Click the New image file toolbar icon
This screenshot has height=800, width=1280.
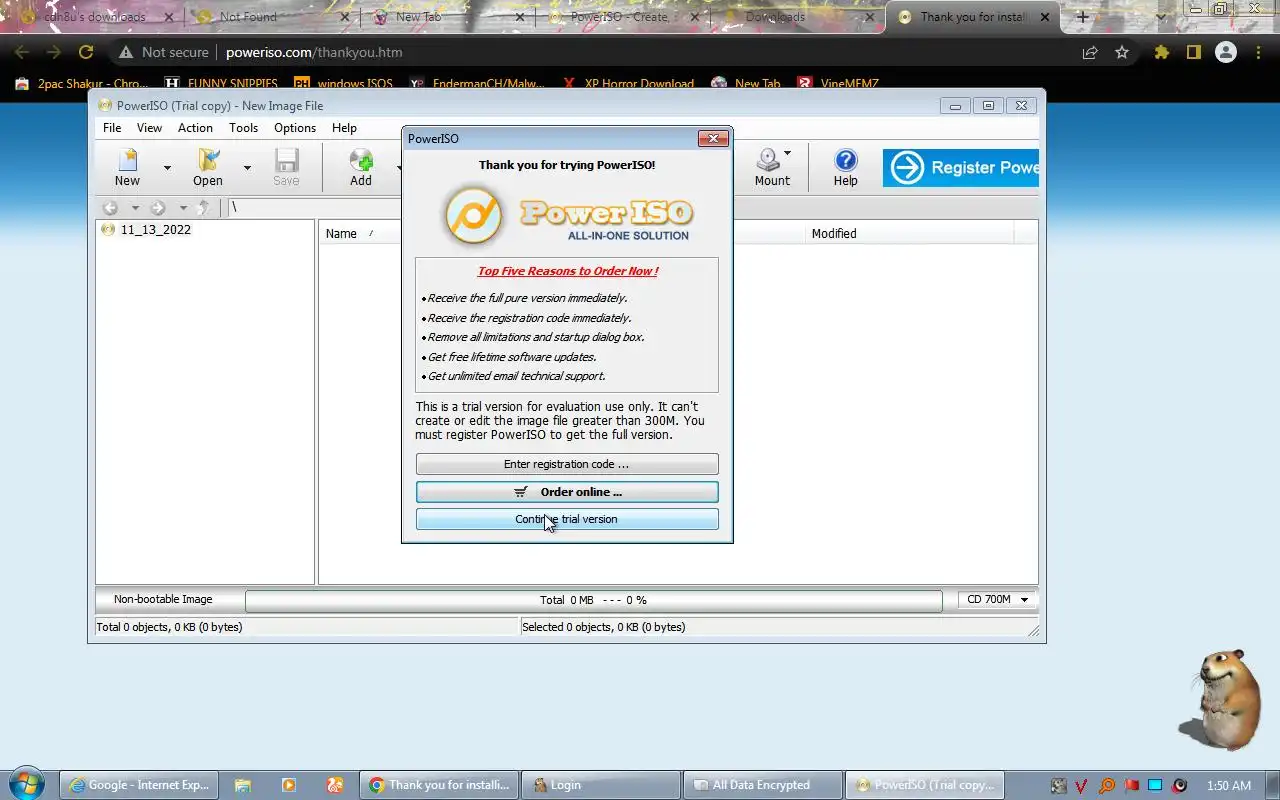pos(127,167)
